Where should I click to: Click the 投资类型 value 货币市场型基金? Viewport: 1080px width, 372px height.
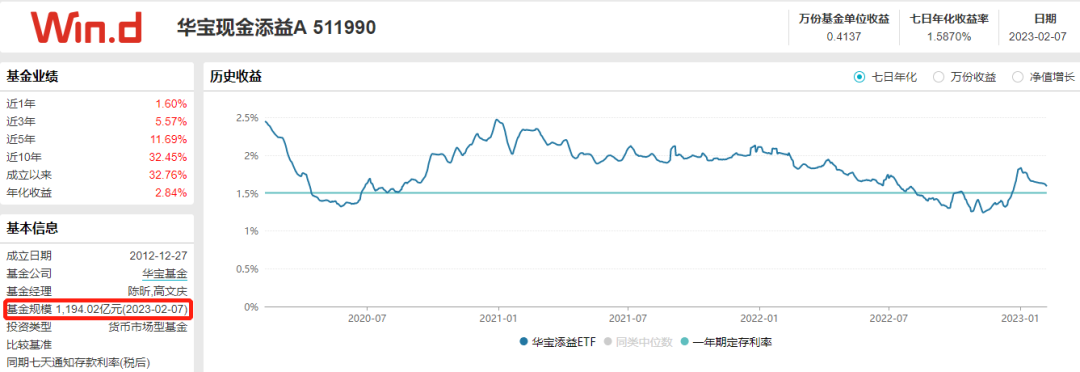point(147,327)
